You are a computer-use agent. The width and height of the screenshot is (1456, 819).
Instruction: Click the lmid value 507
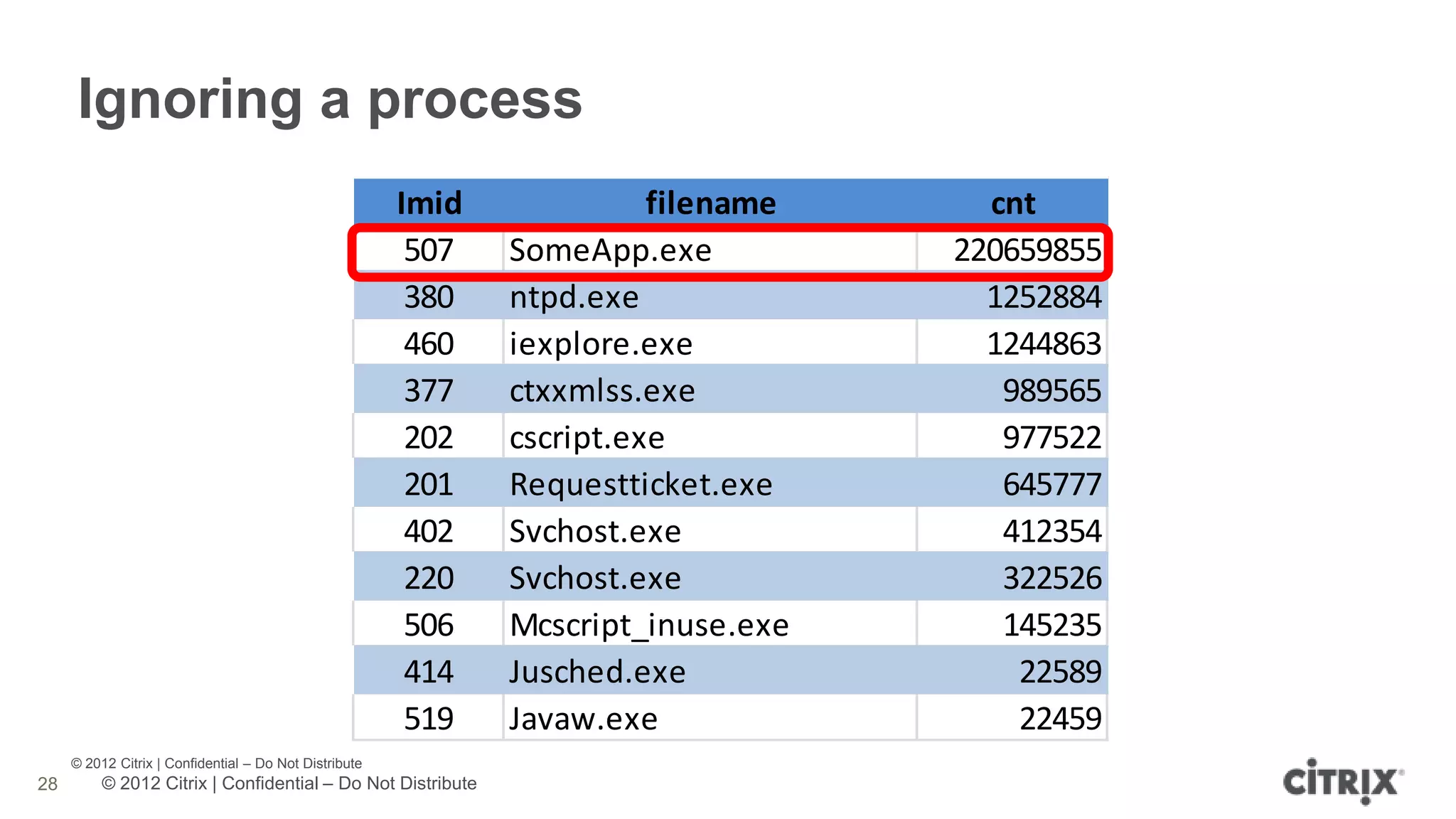(x=429, y=250)
